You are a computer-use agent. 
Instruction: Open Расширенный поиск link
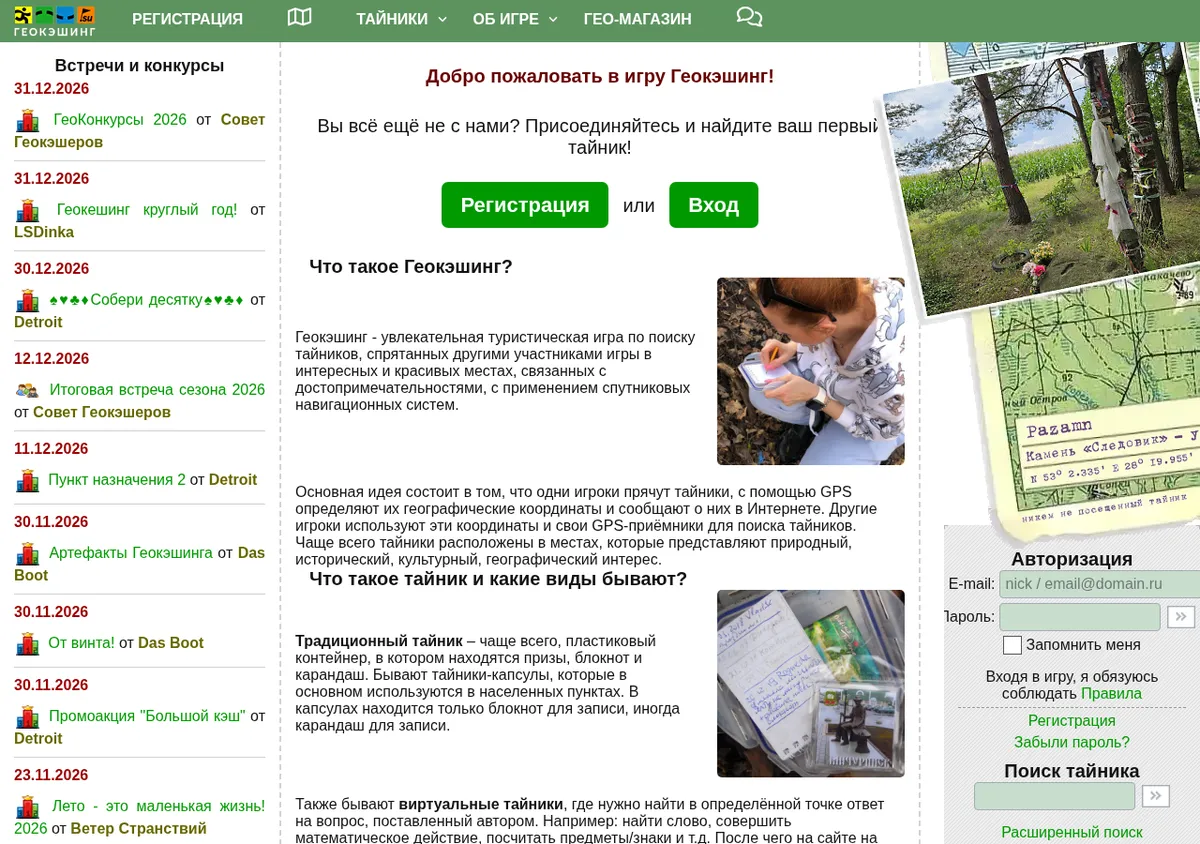(1072, 832)
